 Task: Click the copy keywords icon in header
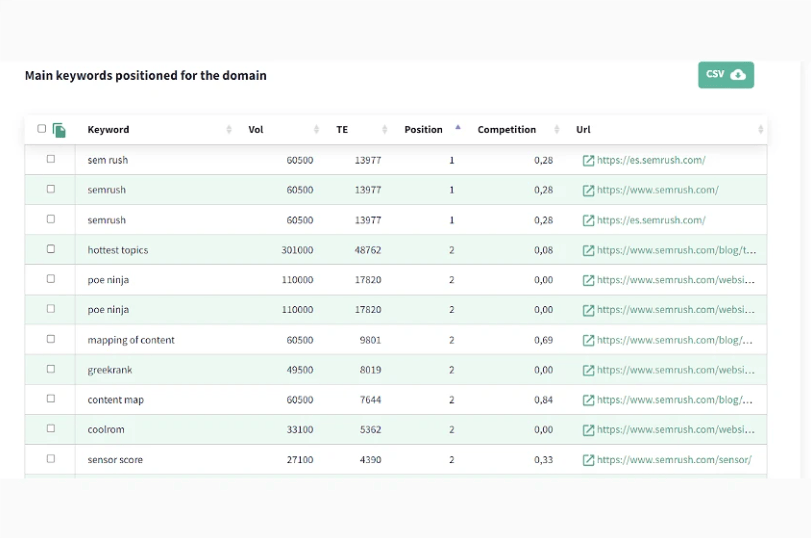point(59,130)
